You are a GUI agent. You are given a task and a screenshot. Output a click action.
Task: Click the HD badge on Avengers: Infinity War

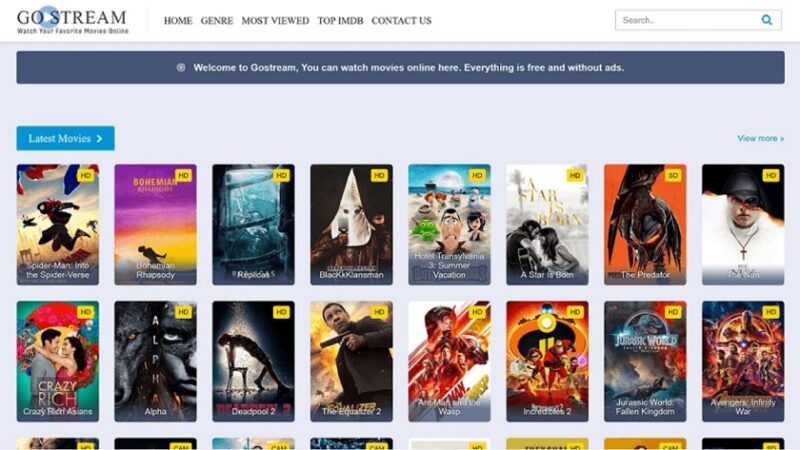[x=770, y=312]
